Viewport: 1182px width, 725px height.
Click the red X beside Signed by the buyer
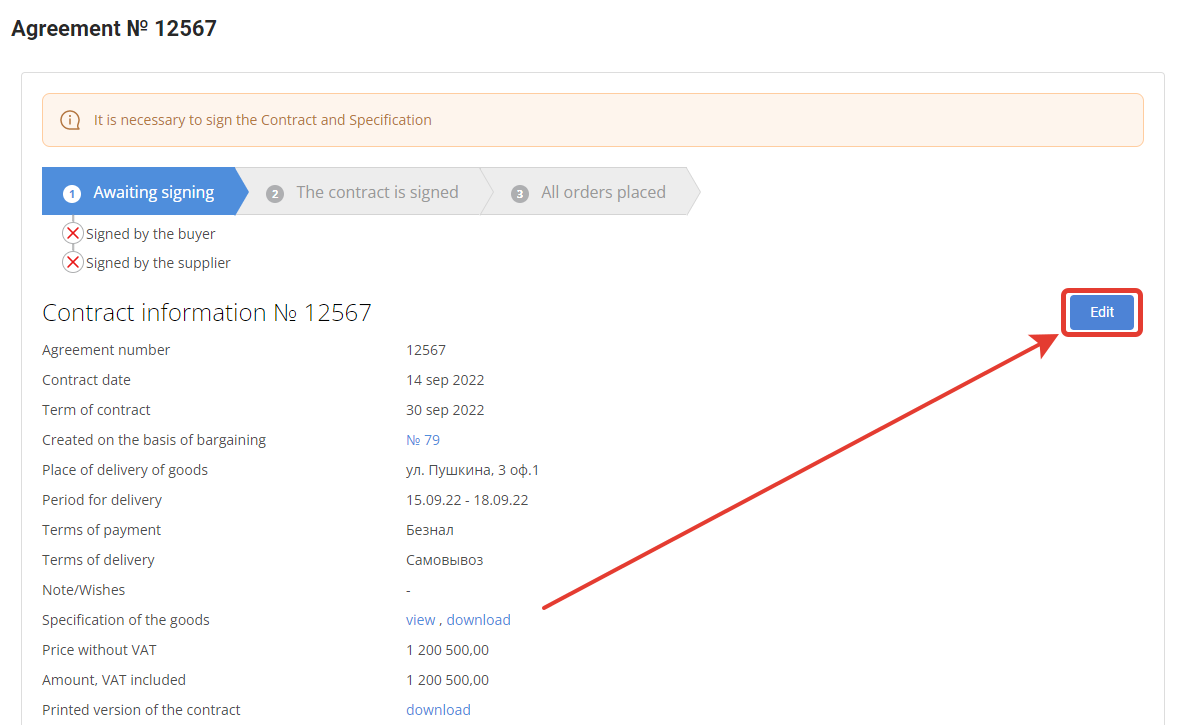pos(73,233)
